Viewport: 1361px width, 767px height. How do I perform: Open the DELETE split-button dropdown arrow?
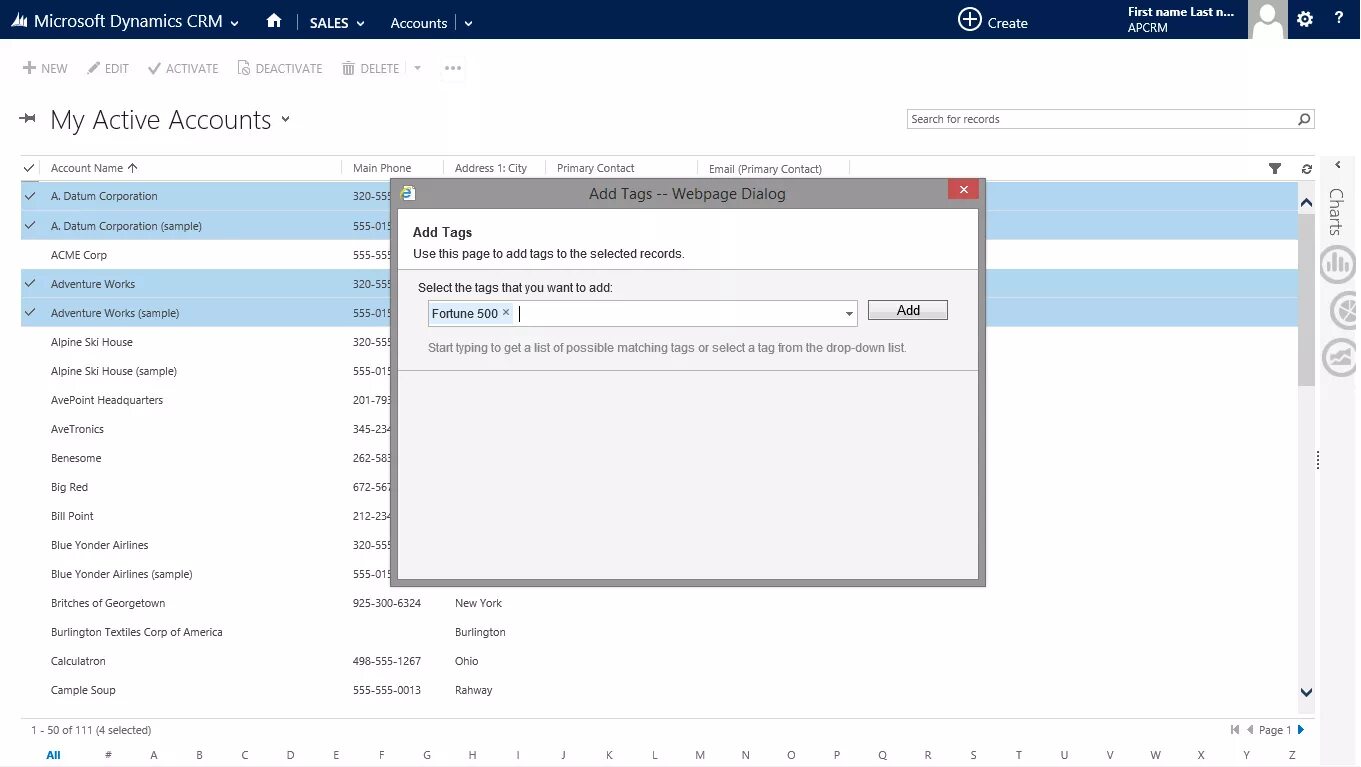coord(417,68)
